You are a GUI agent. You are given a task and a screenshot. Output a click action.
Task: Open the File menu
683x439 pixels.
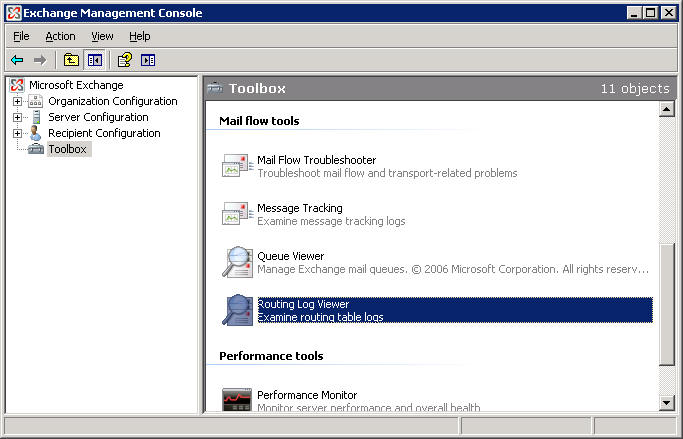(21, 37)
